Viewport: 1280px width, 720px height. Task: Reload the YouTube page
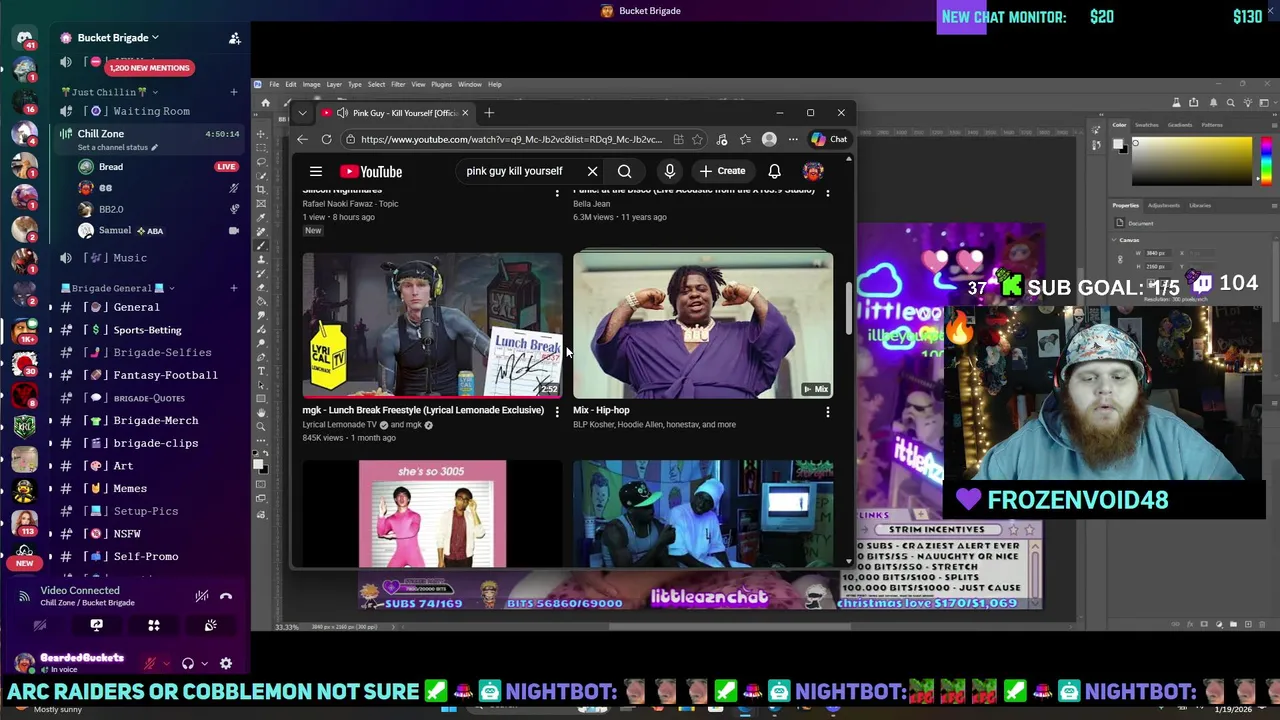pyautogui.click(x=327, y=139)
